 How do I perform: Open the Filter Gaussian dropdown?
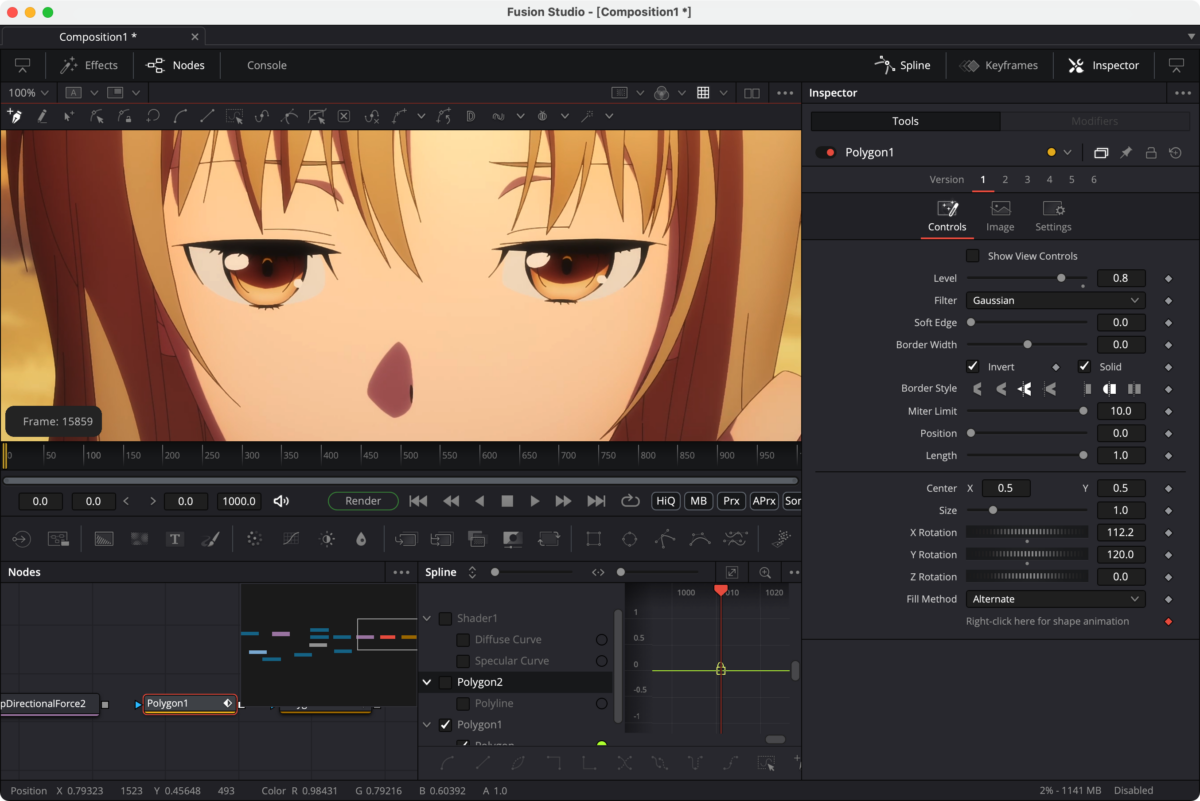pyautogui.click(x=1055, y=300)
